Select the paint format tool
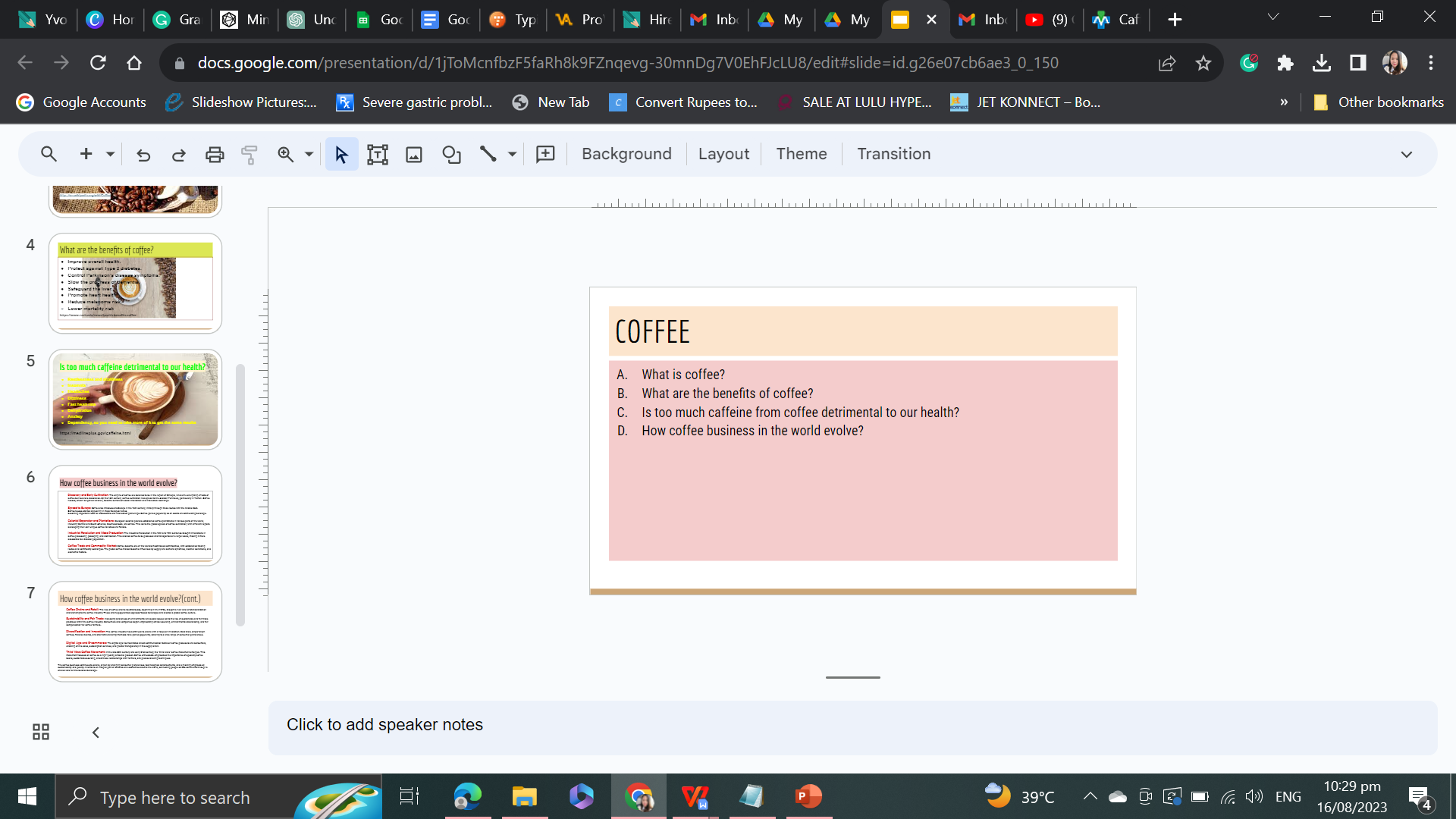Screen dimensions: 1456x819 pyautogui.click(x=249, y=155)
